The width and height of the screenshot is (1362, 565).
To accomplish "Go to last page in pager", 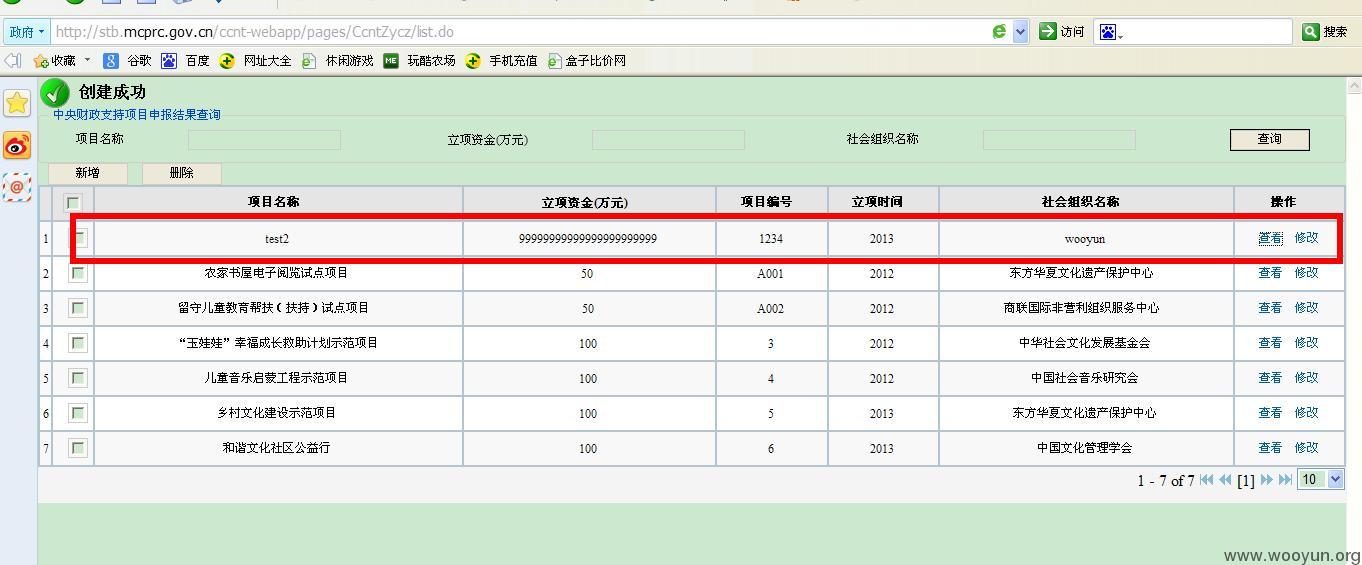I will pos(1285,480).
